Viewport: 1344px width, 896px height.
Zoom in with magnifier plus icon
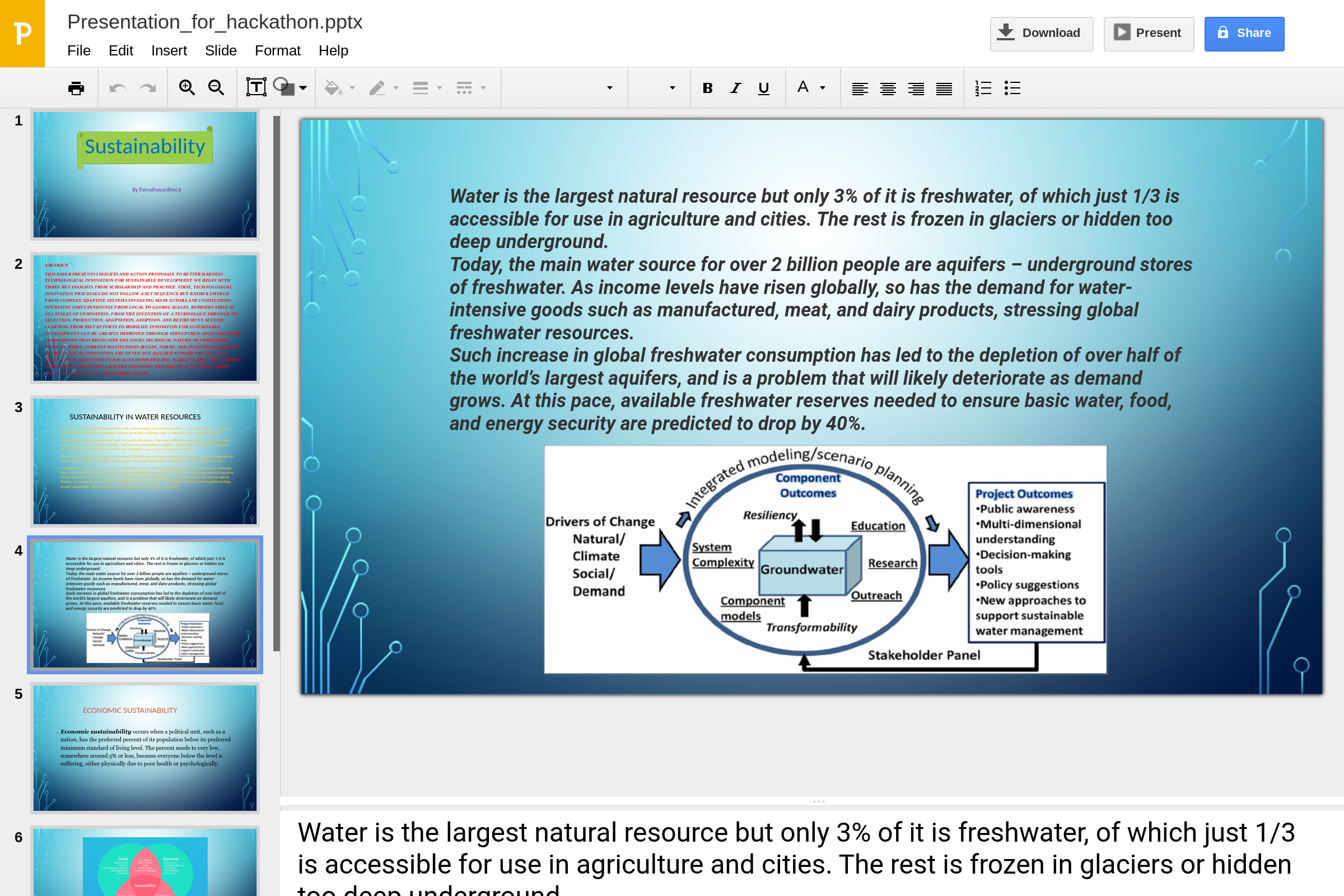click(x=187, y=88)
